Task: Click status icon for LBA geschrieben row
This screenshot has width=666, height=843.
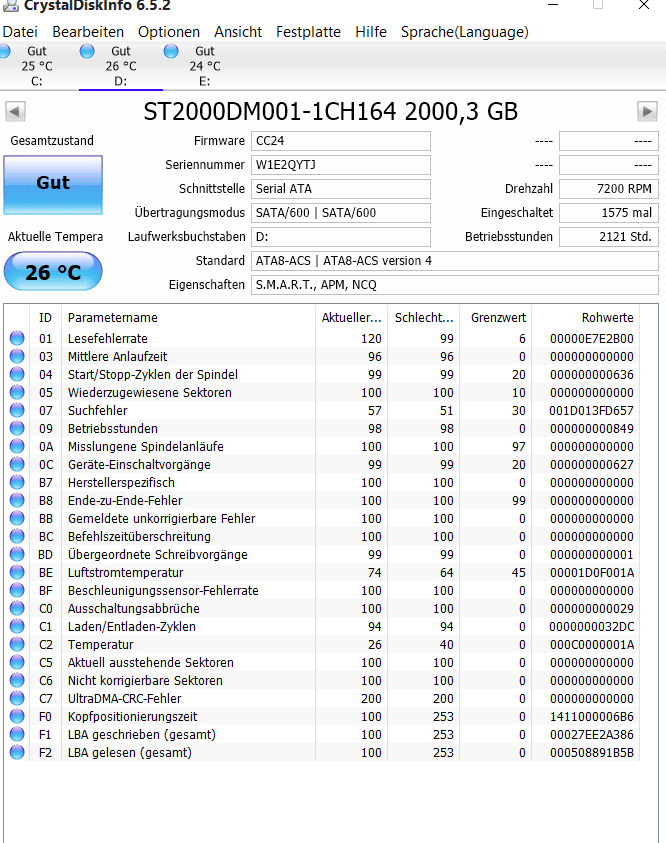Action: pos(17,734)
